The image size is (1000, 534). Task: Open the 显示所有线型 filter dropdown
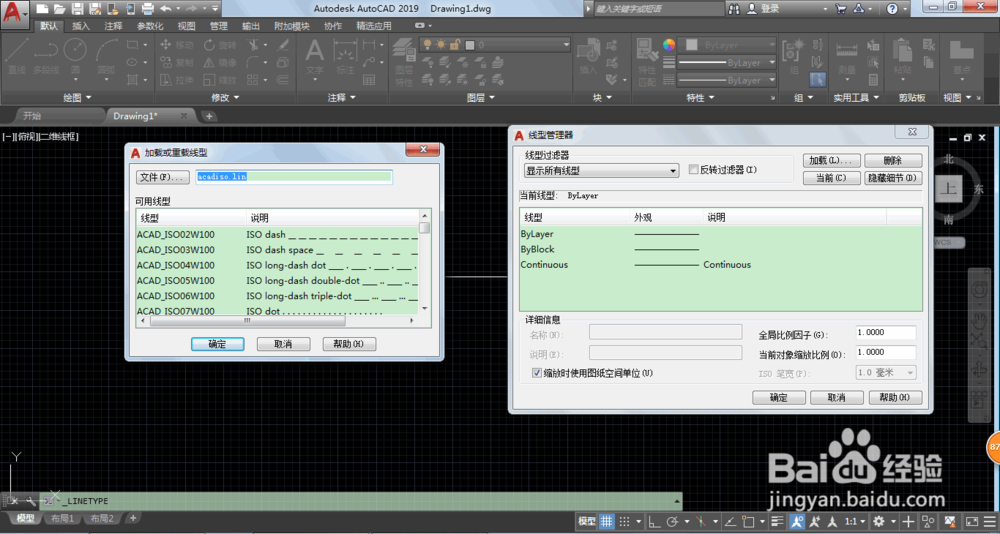point(601,171)
